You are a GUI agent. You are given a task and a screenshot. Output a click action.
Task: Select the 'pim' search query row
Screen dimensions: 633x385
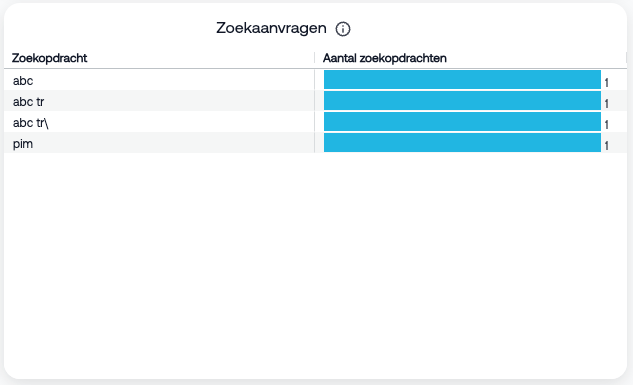tap(315, 142)
